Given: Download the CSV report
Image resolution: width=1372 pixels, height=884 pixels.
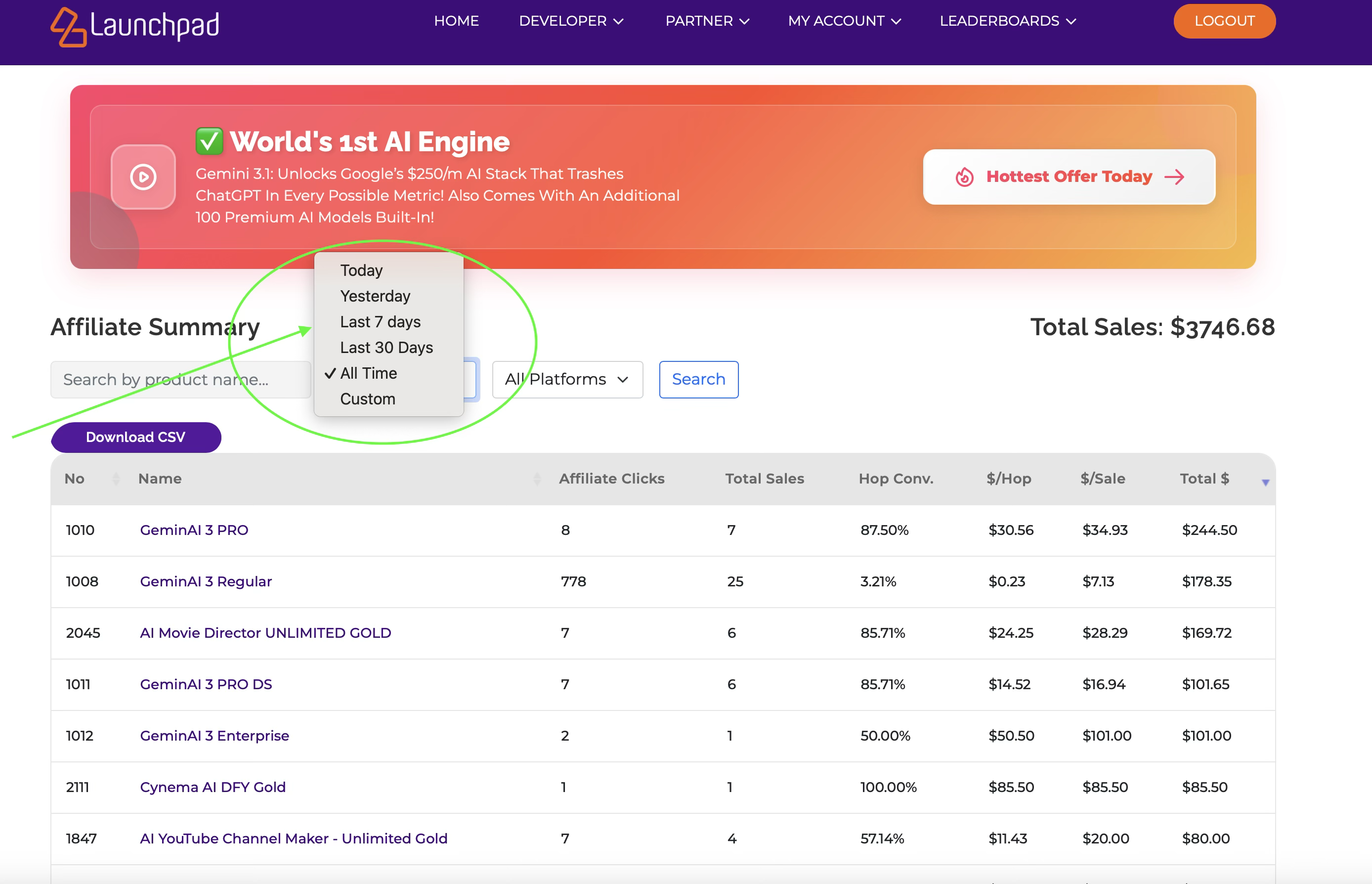Looking at the screenshot, I should pyautogui.click(x=136, y=438).
